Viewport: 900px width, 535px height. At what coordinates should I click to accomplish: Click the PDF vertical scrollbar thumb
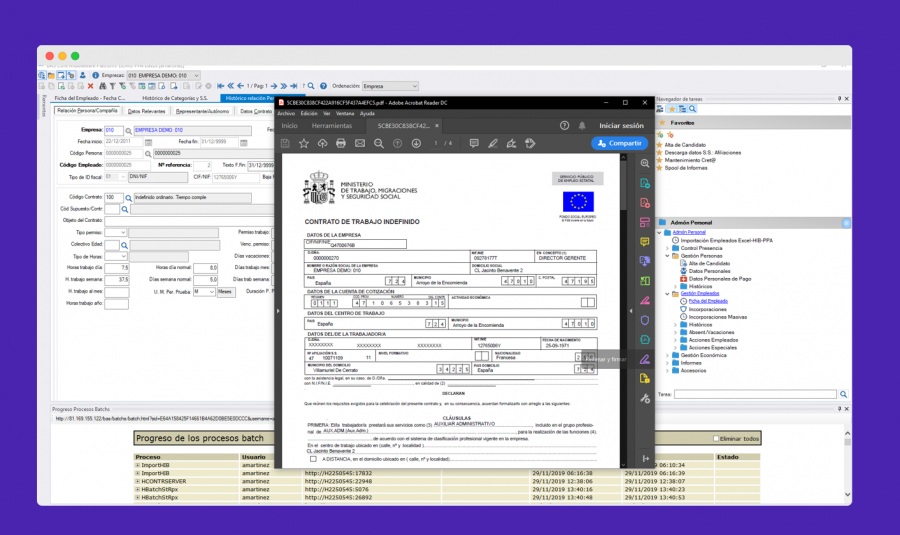(623, 187)
